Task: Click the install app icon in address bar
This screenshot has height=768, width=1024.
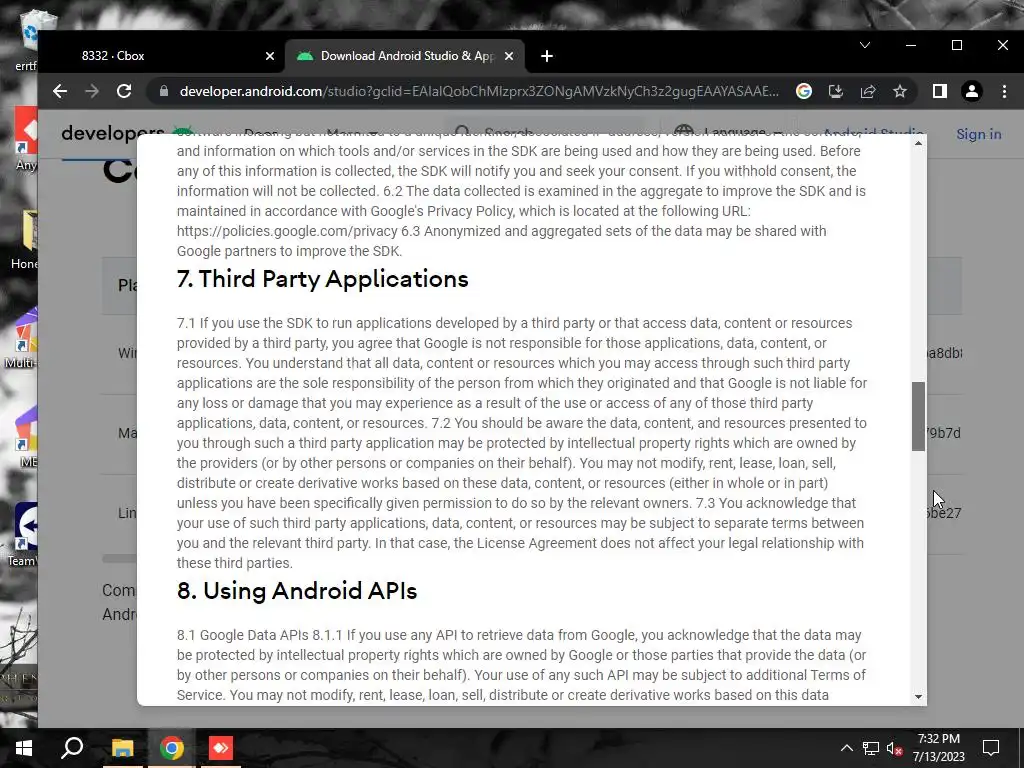Action: pos(836,91)
